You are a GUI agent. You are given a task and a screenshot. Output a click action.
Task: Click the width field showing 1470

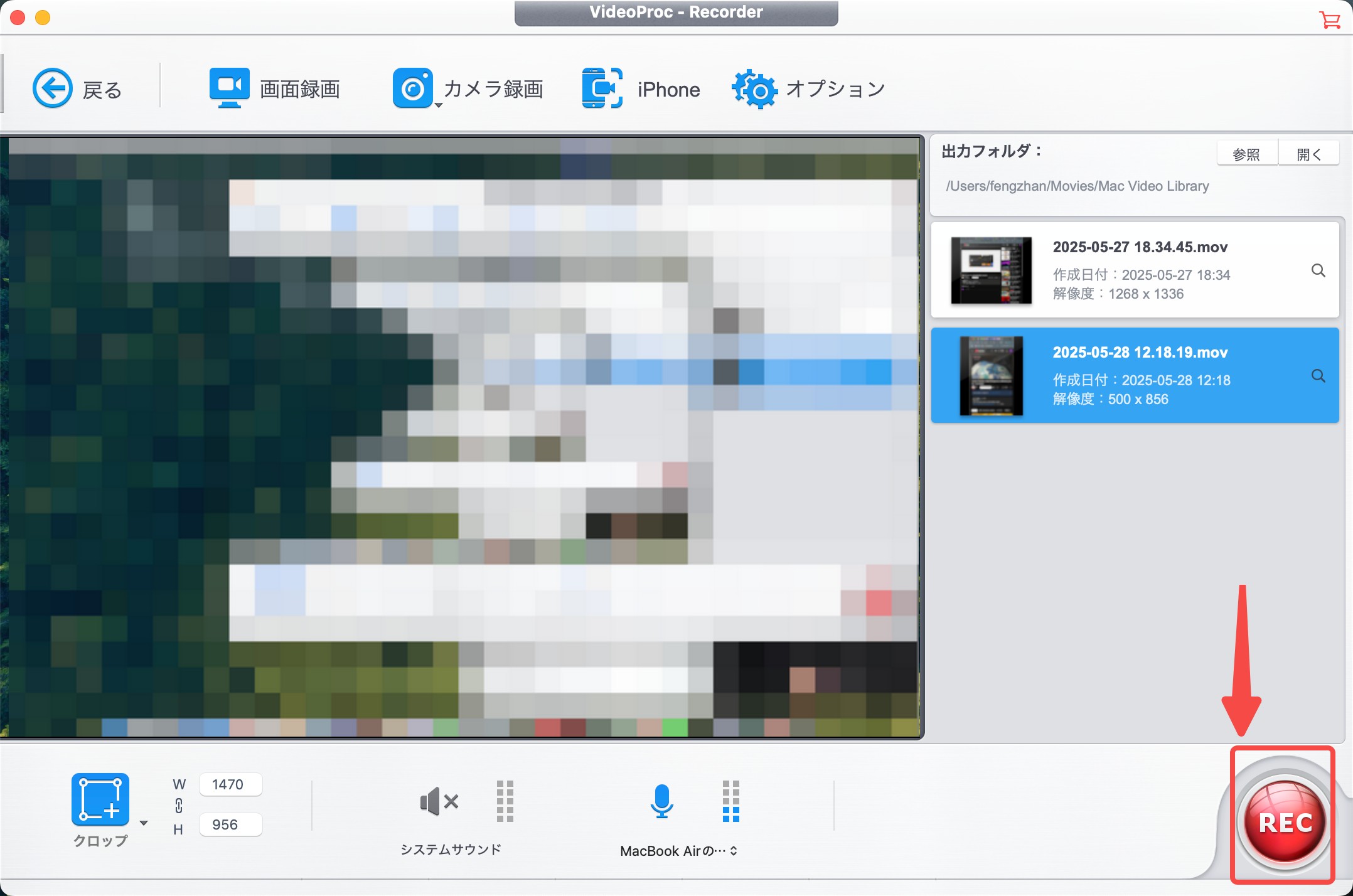point(230,784)
